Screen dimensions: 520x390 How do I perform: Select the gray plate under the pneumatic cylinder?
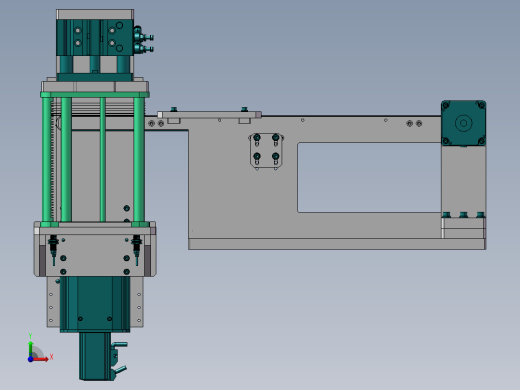tap(95, 87)
